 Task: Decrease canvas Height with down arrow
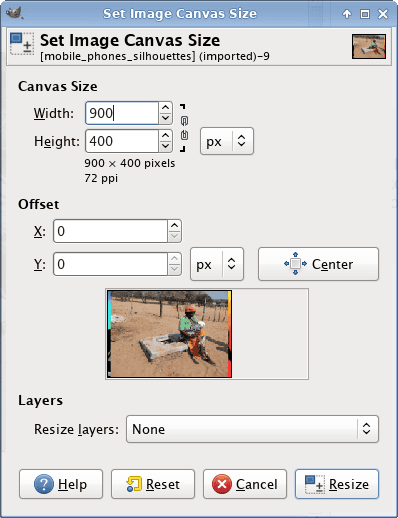point(166,146)
